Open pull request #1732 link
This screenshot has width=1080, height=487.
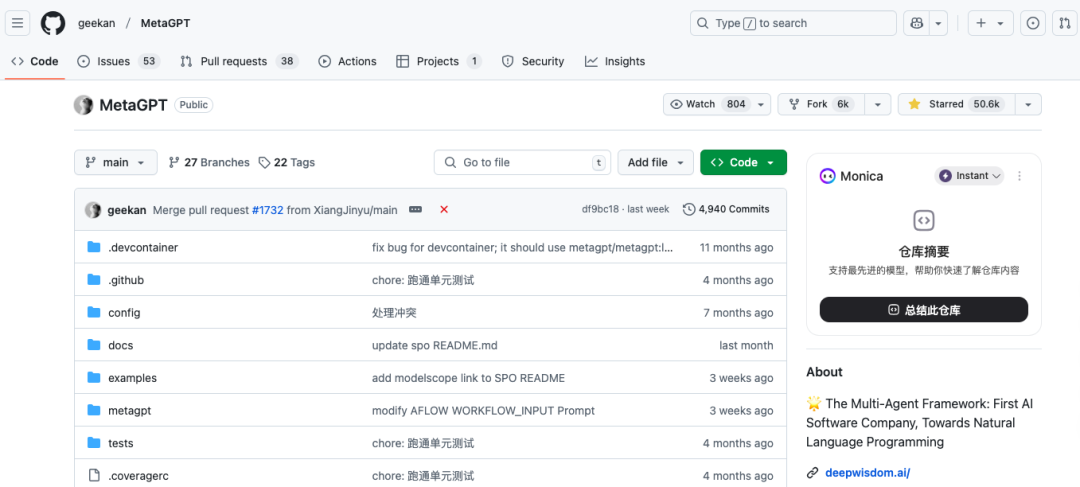point(267,210)
